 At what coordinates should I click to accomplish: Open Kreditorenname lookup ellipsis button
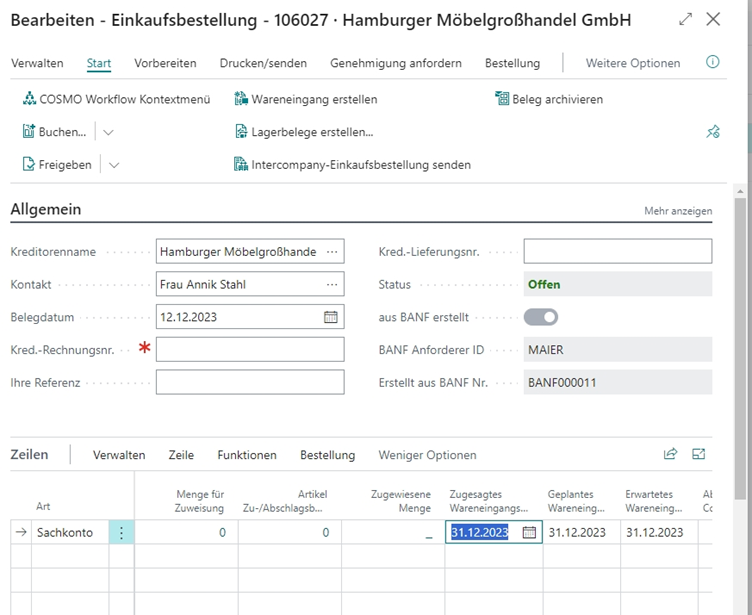point(332,252)
